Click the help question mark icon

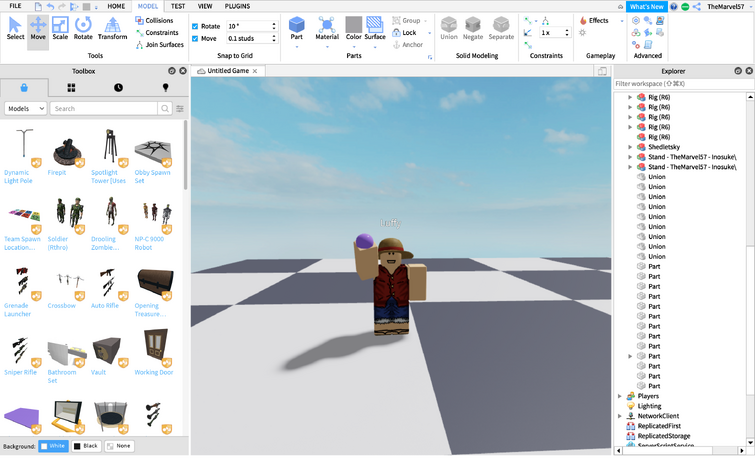click(674, 7)
